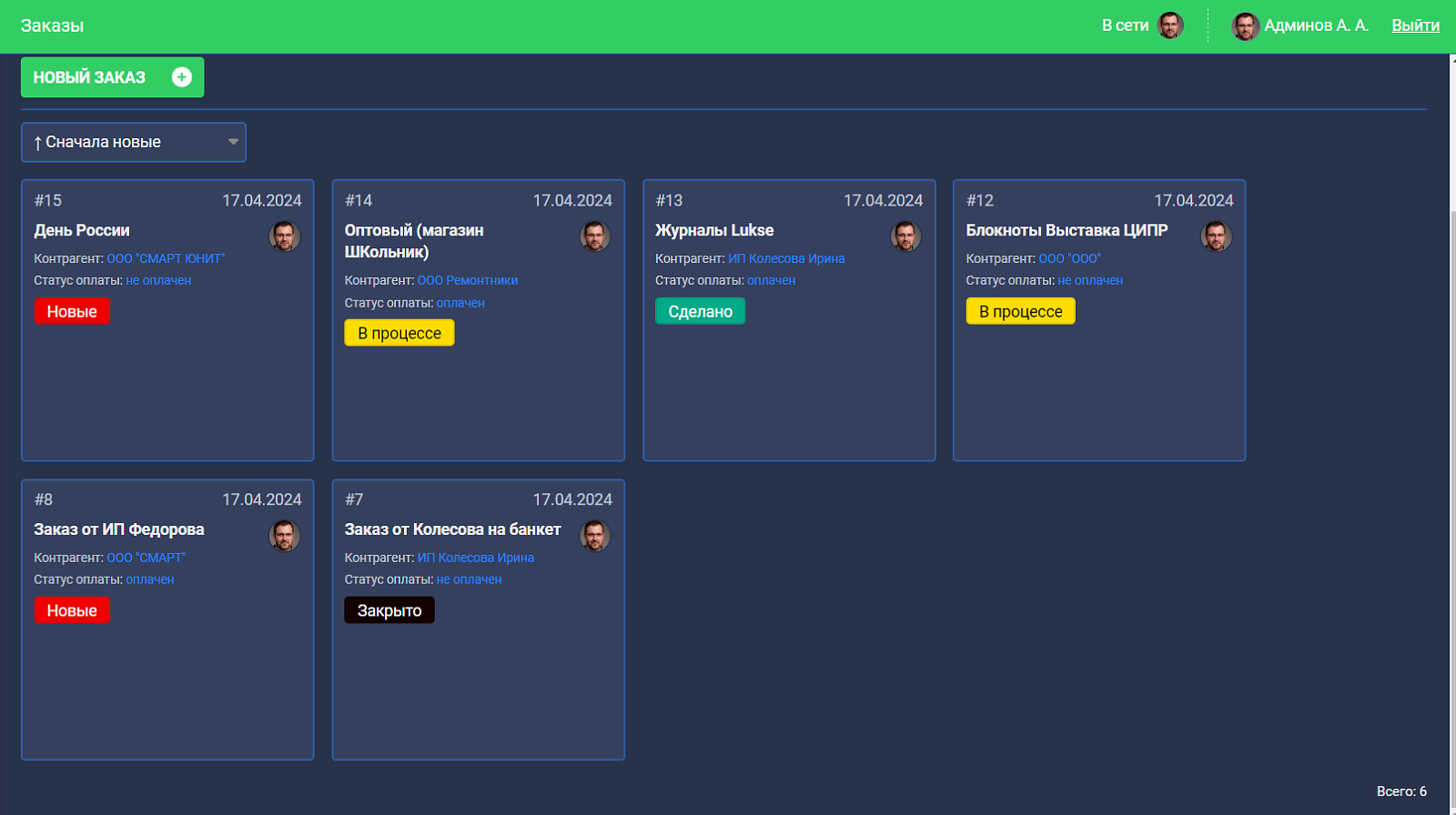Click assignee avatar on order #8
Image resolution: width=1456 pixels, height=815 pixels.
pos(285,536)
